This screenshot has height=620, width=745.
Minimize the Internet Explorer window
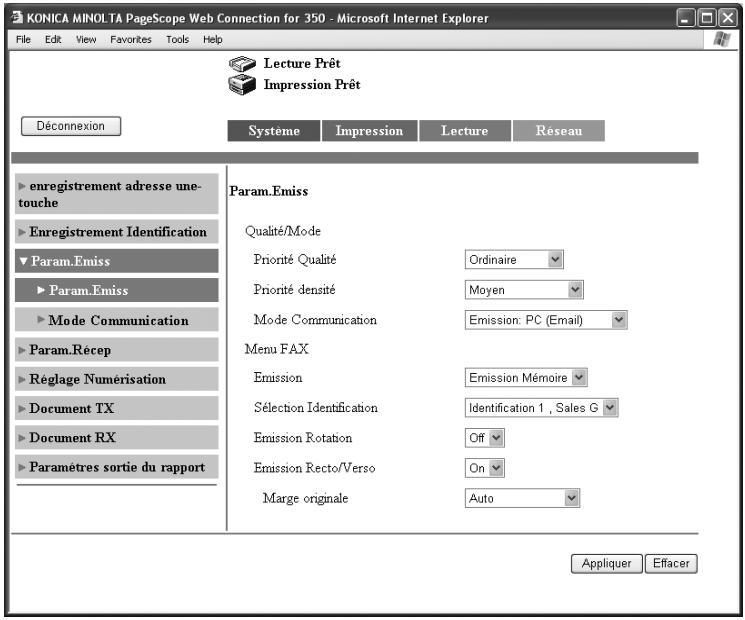coord(685,18)
